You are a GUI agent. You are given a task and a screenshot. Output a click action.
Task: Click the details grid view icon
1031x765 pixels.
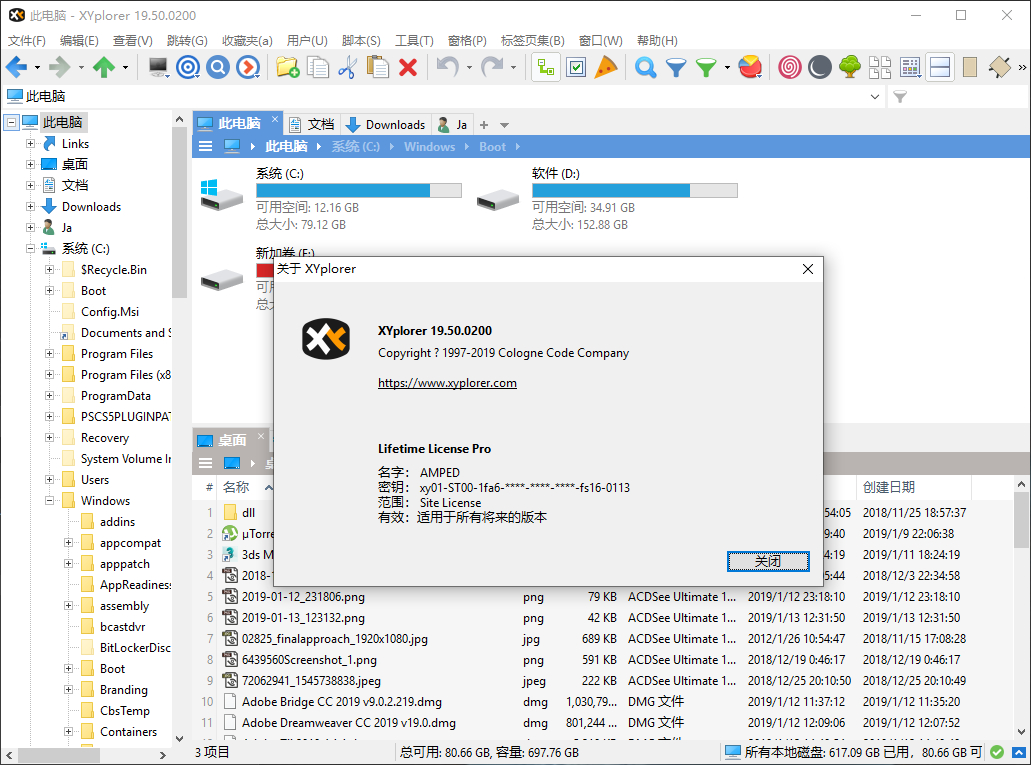pyautogui.click(x=910, y=67)
